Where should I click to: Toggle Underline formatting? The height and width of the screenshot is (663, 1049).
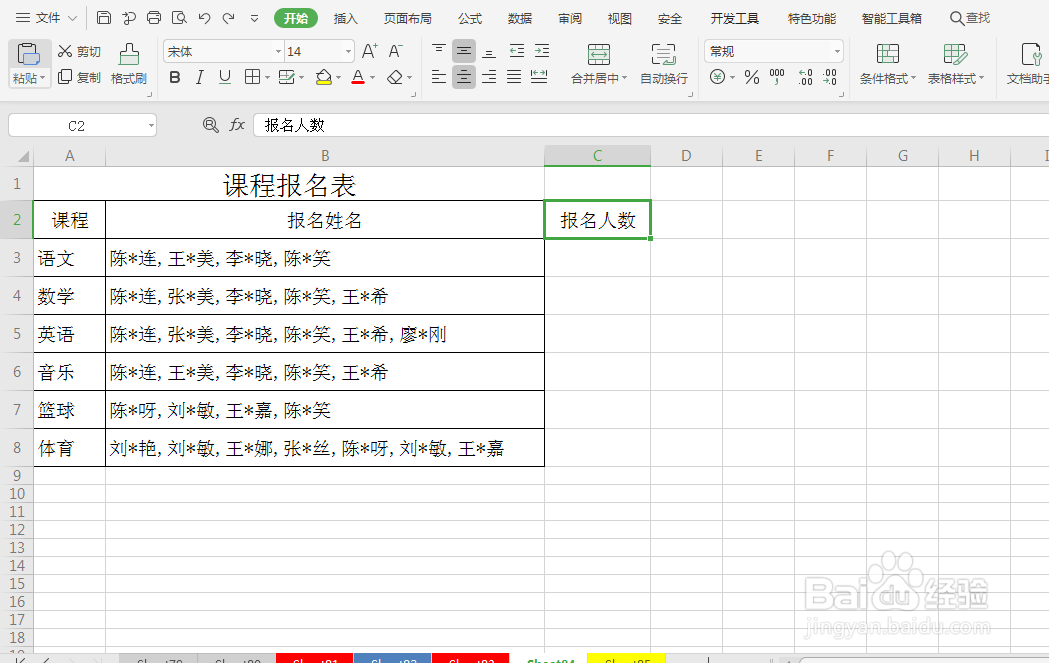[225, 78]
